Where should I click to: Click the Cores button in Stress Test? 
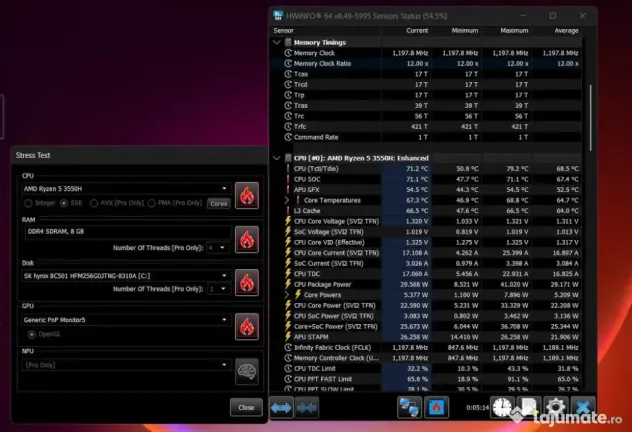(218, 204)
